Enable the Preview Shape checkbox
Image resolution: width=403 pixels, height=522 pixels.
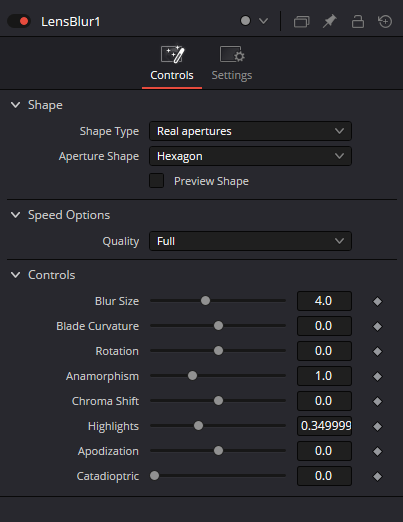coord(156,181)
